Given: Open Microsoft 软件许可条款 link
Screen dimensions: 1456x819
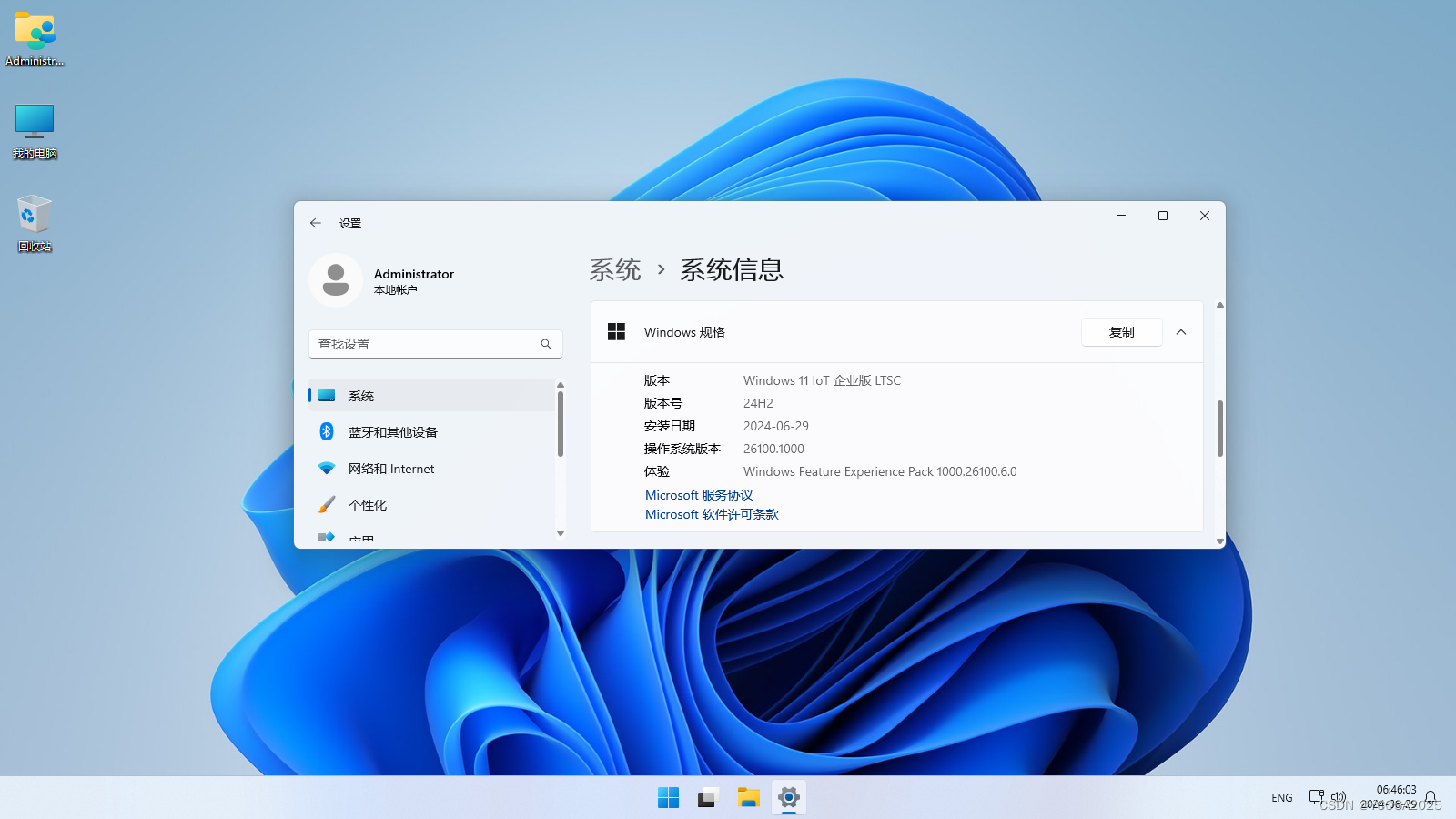Looking at the screenshot, I should (x=712, y=514).
